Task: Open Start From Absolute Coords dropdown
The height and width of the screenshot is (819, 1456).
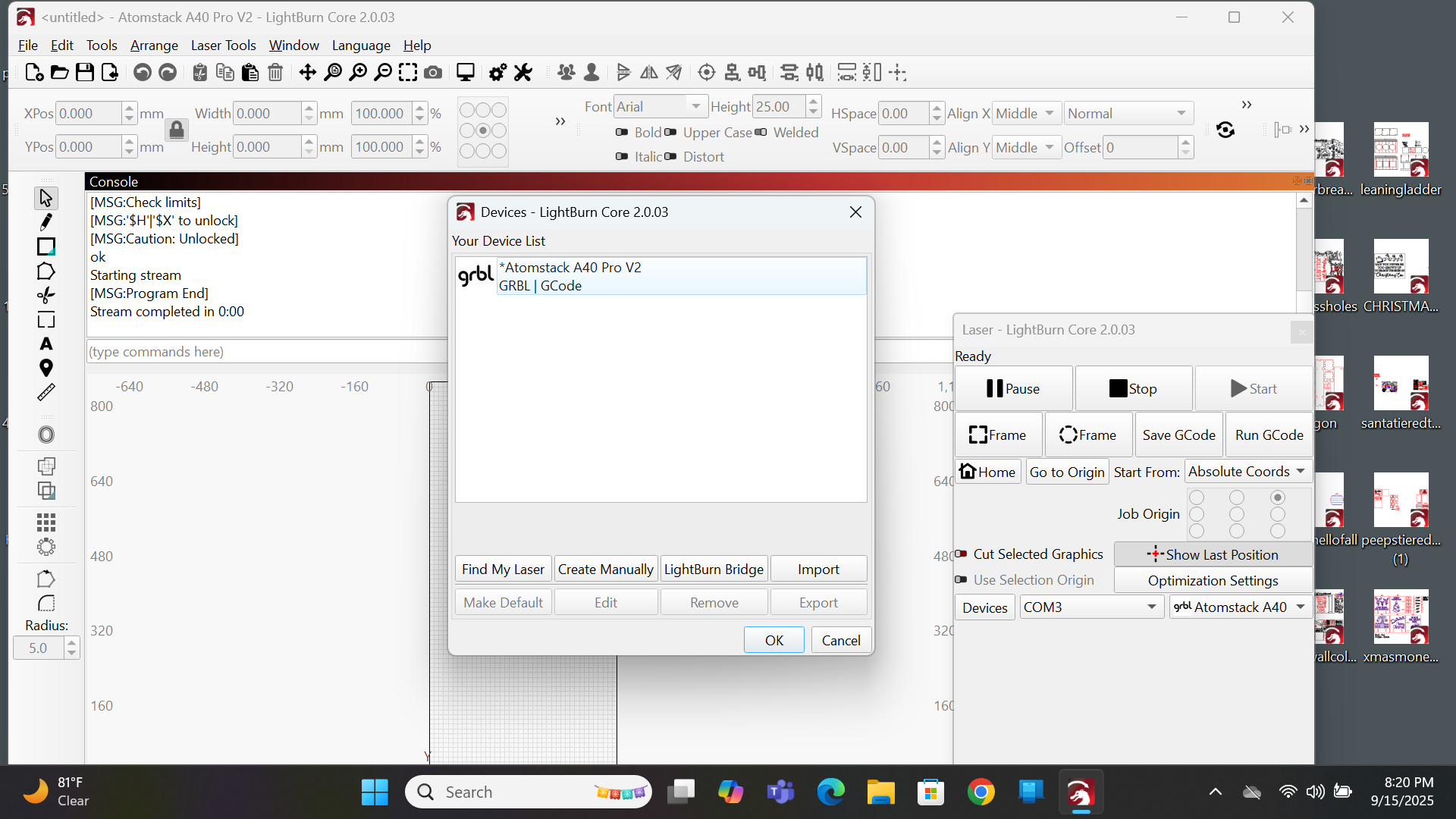Action: [1248, 472]
